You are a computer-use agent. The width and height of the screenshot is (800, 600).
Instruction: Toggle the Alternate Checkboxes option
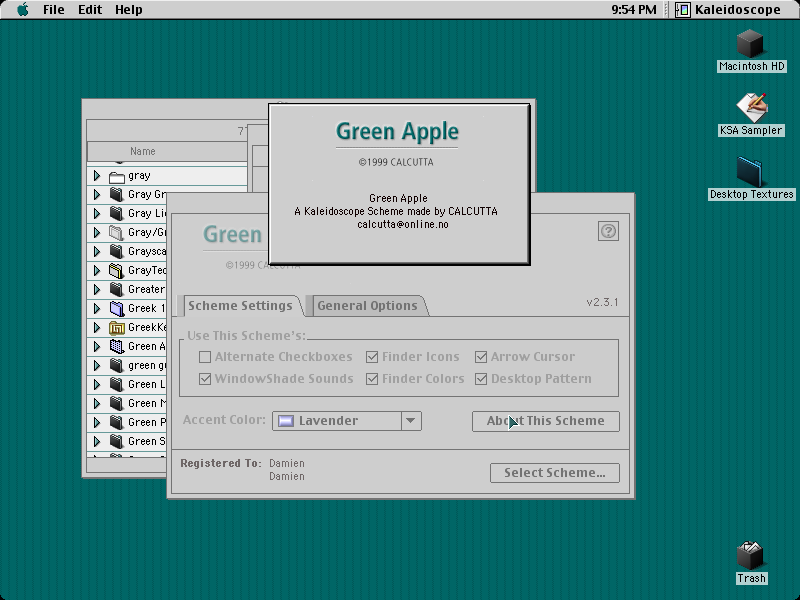click(x=205, y=357)
